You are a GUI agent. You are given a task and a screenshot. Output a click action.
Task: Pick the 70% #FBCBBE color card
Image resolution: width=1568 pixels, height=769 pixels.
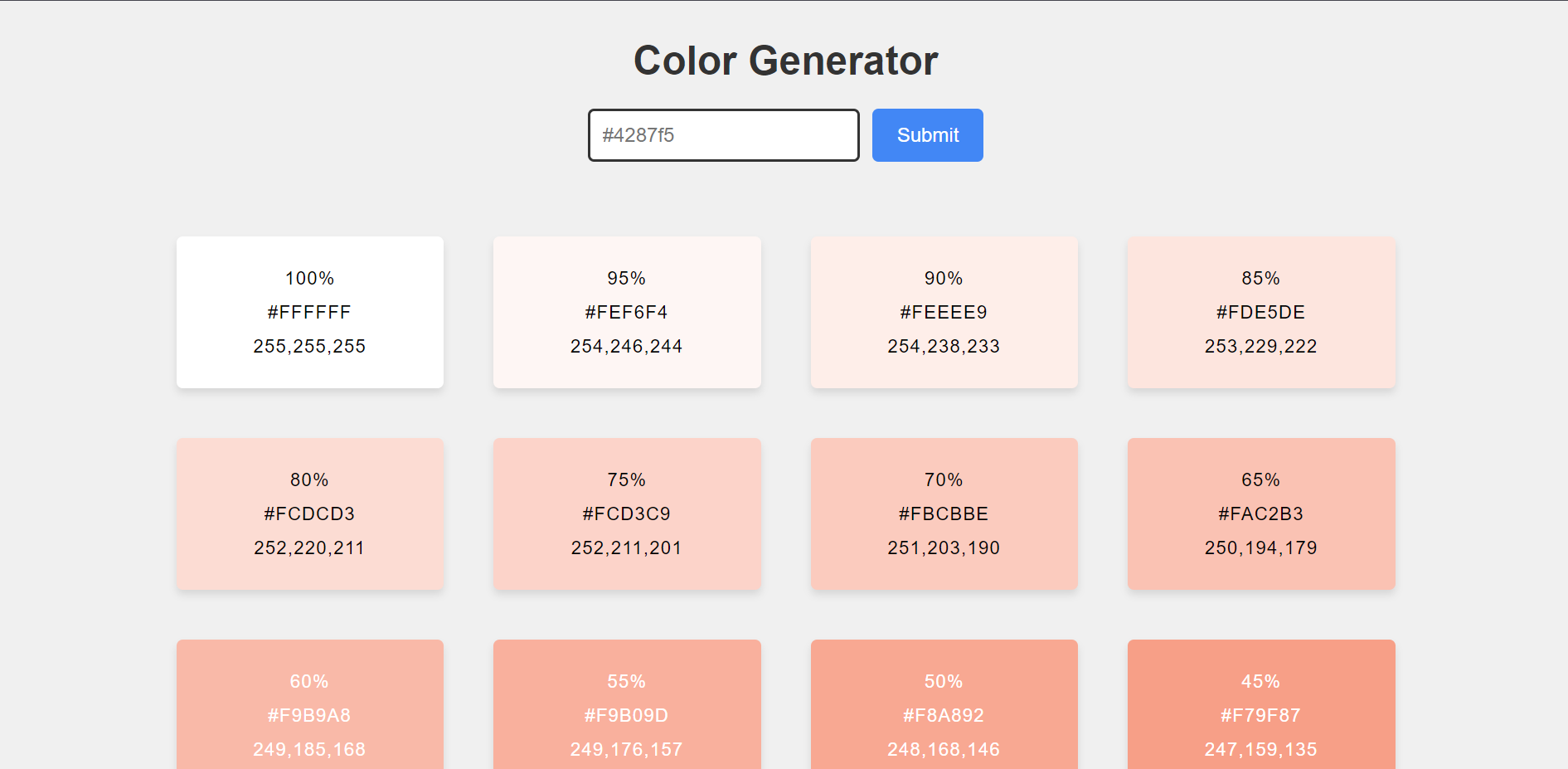pyautogui.click(x=944, y=514)
